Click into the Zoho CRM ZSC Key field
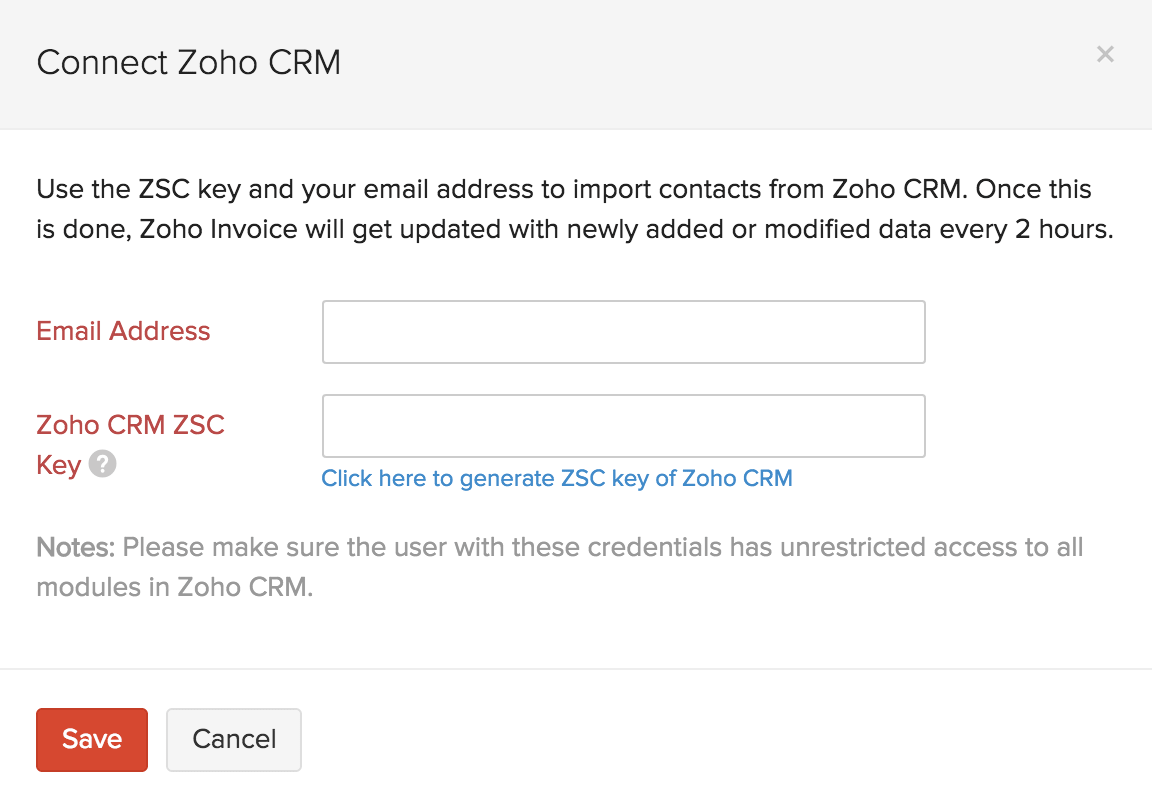The height and width of the screenshot is (808, 1152). [623, 426]
